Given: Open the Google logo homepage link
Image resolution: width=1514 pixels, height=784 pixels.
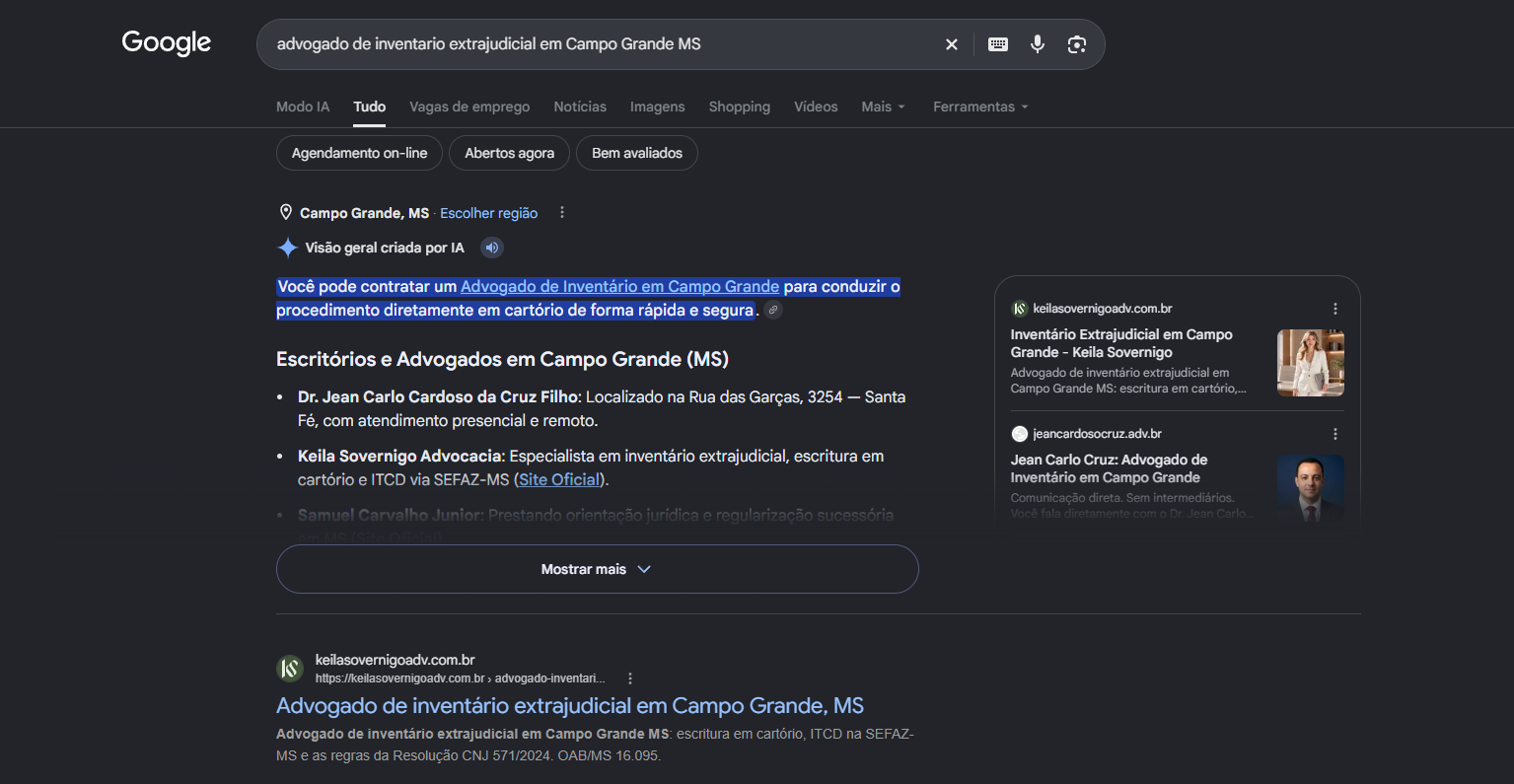Looking at the screenshot, I should [x=166, y=43].
